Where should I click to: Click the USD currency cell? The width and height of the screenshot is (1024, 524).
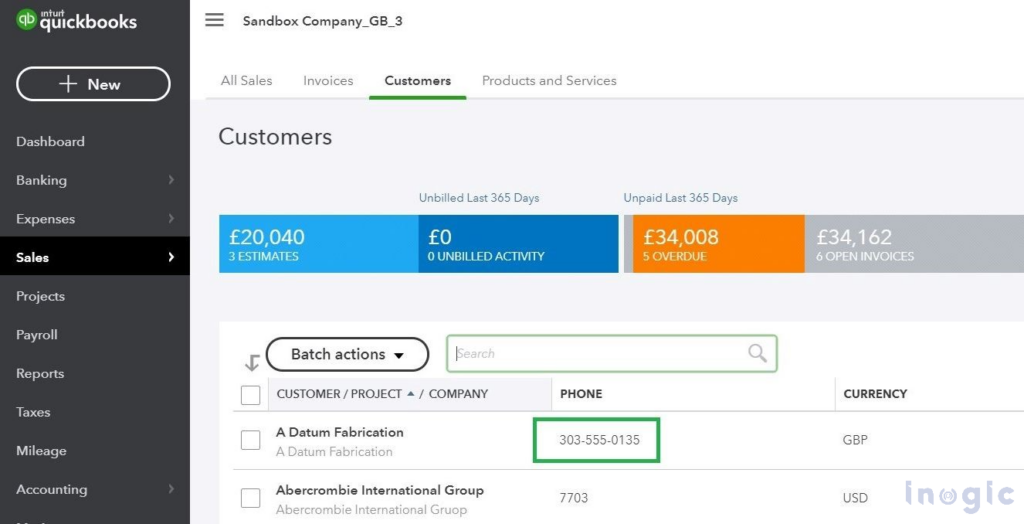855,498
